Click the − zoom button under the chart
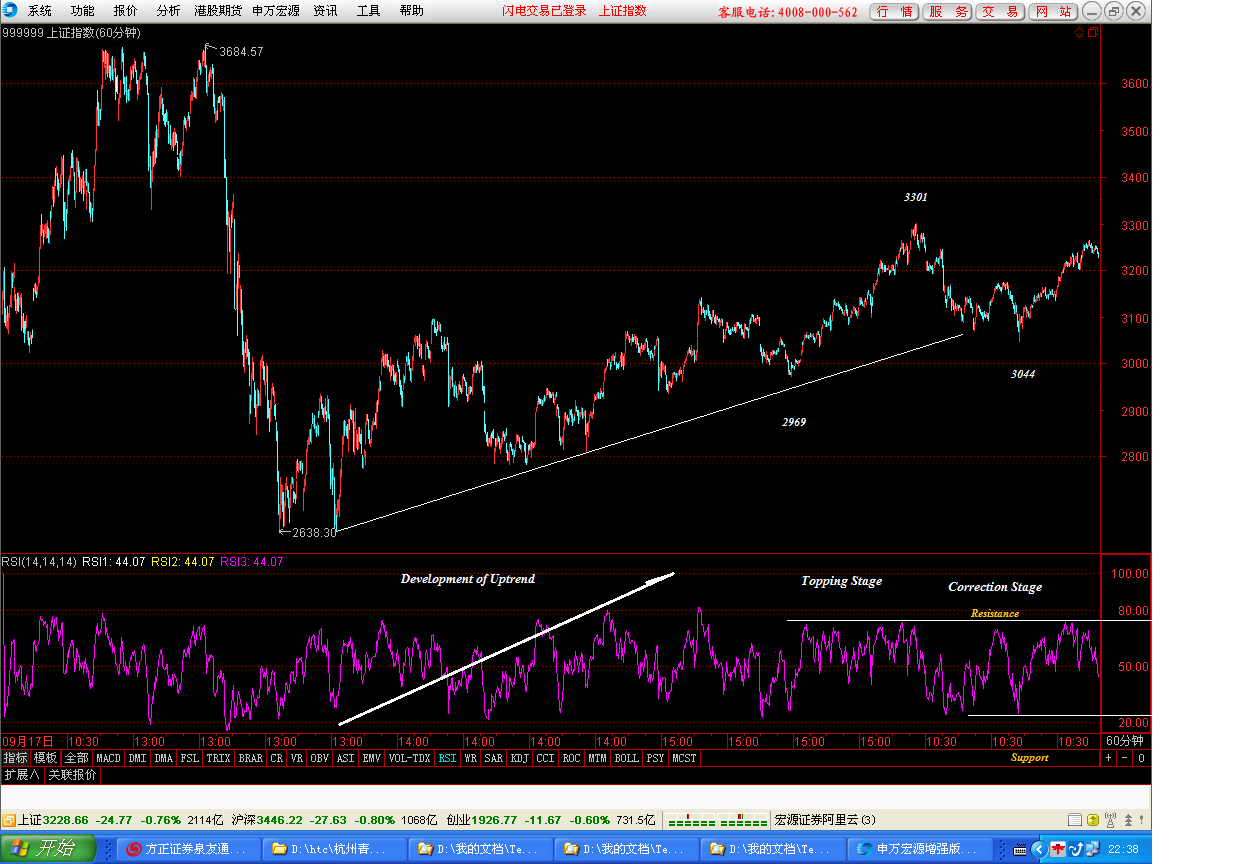Viewport: 1259px width, 864px height. pyautogui.click(x=1124, y=758)
